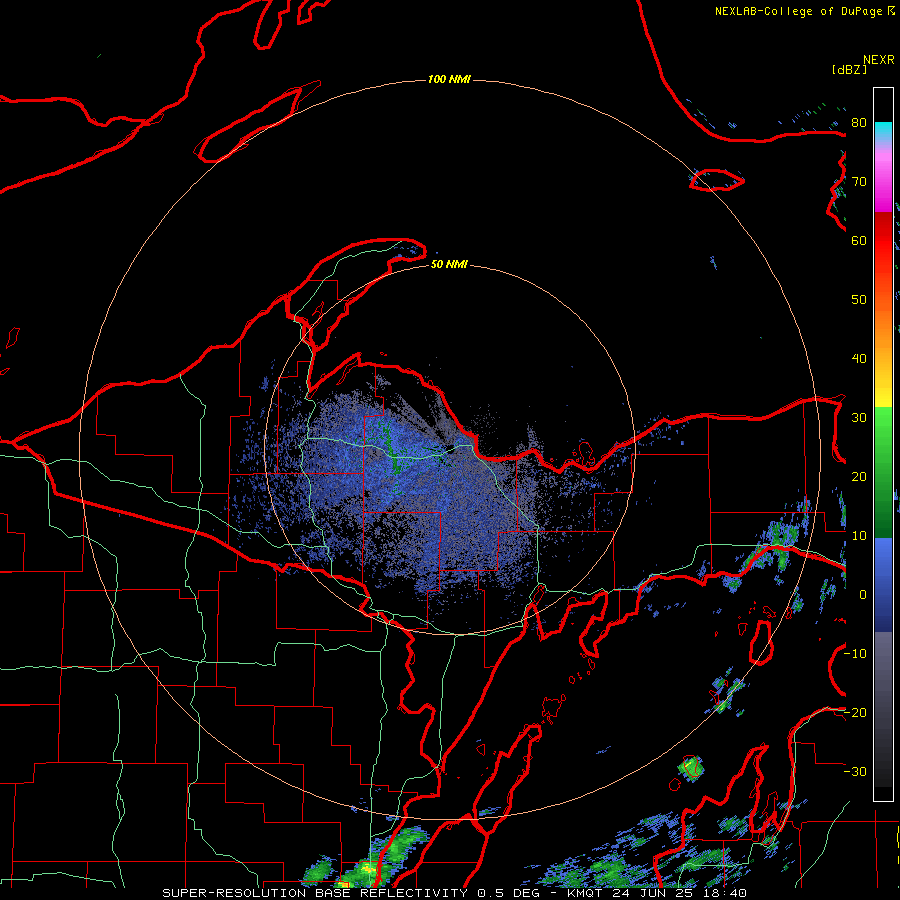900x900 pixels.
Task: Click the -20 value on the dBZ scale
Action: pyautogui.click(x=855, y=713)
